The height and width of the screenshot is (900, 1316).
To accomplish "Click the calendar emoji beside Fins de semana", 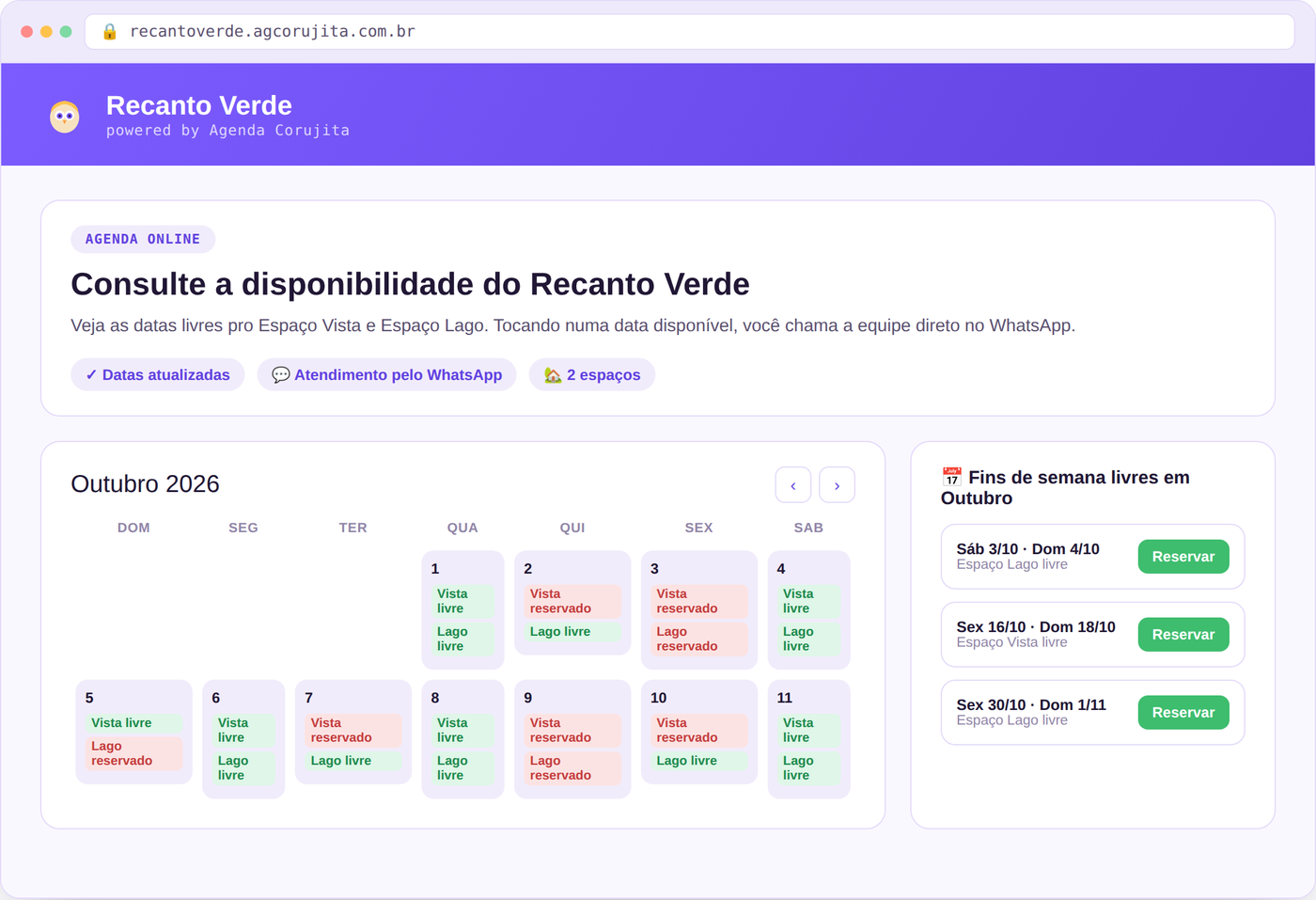I will 951,477.
